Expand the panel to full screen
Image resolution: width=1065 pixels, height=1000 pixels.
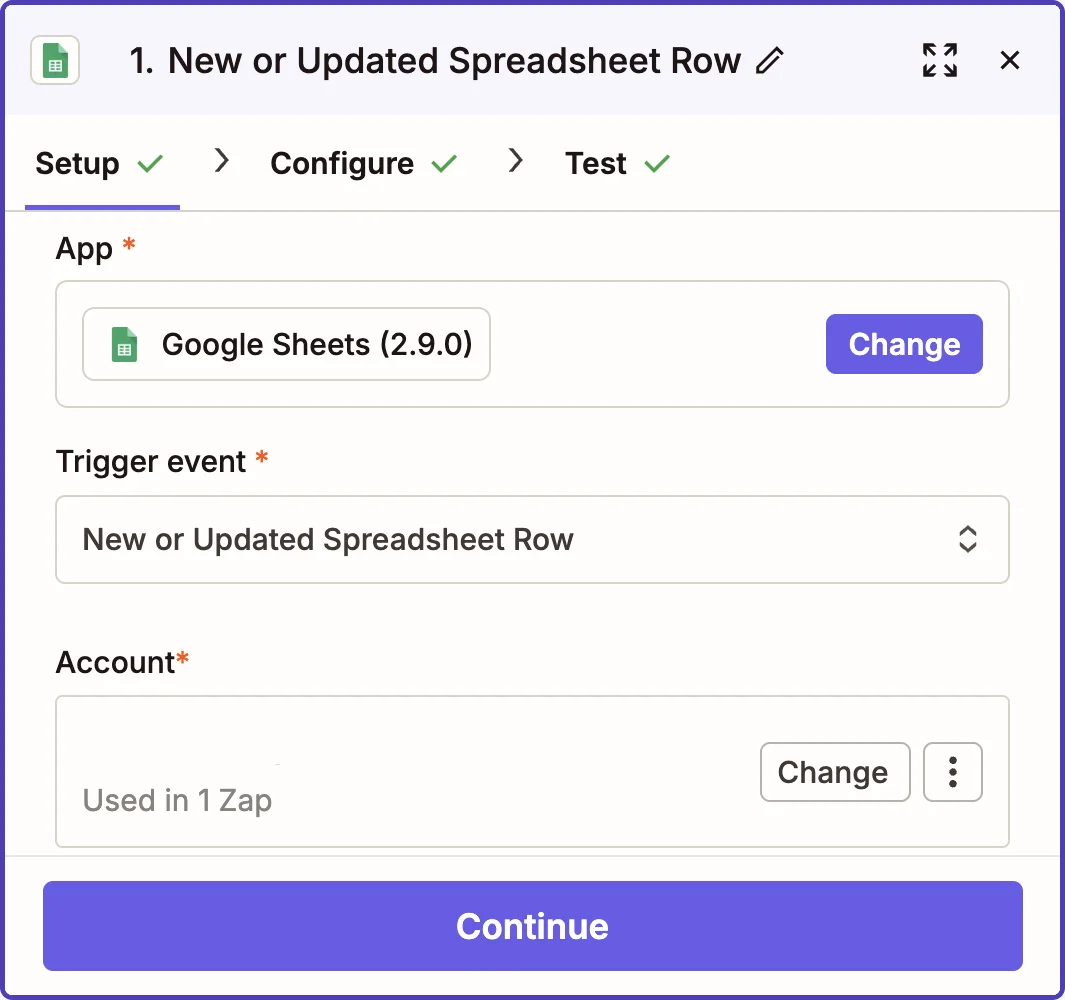click(x=939, y=60)
